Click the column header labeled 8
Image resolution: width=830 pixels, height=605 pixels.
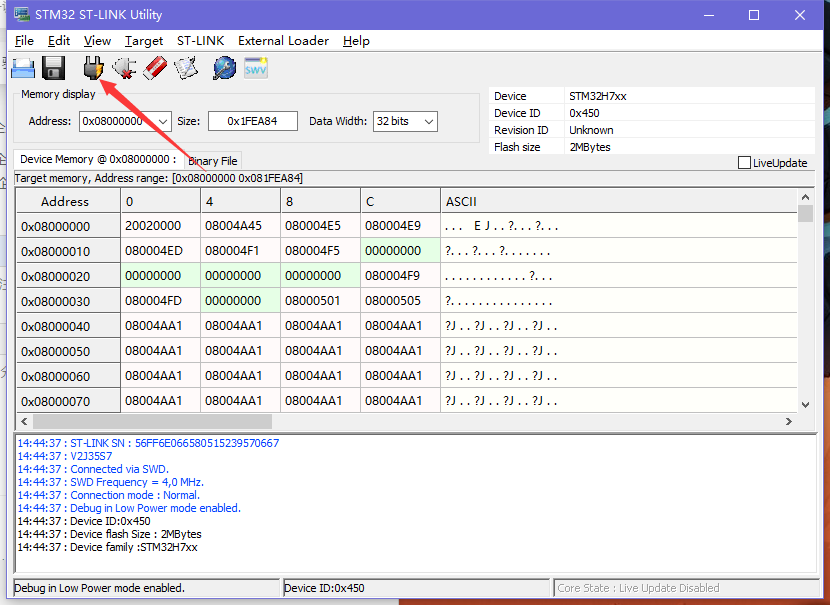tap(320, 201)
